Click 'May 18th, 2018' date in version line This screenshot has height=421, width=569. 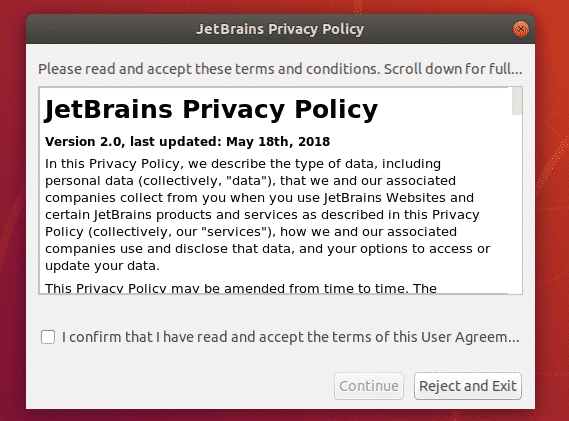click(x=278, y=142)
